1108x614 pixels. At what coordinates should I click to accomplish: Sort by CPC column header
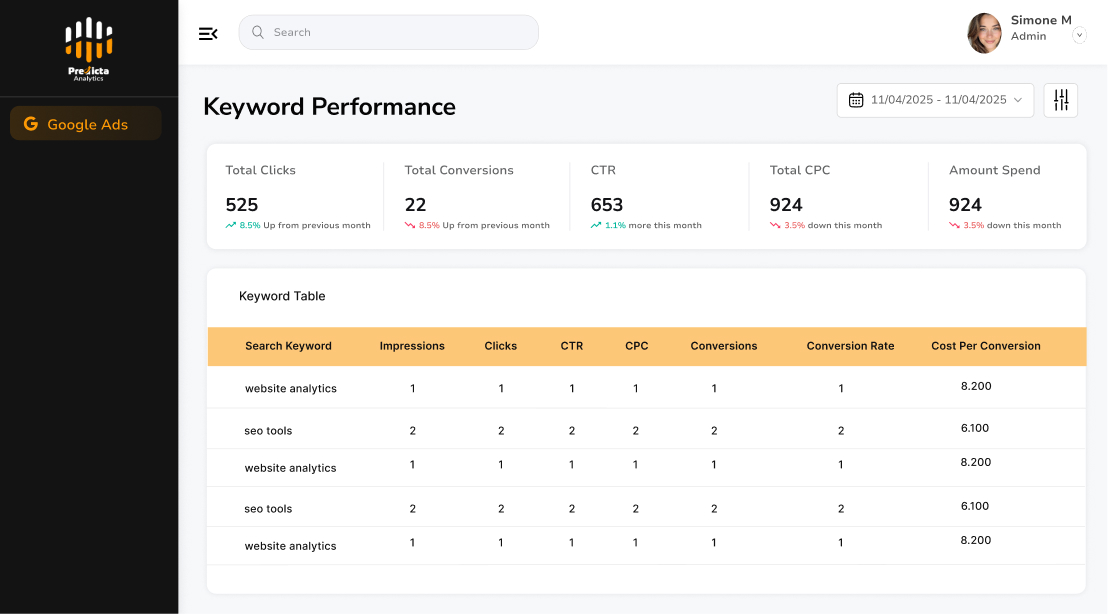[637, 346]
